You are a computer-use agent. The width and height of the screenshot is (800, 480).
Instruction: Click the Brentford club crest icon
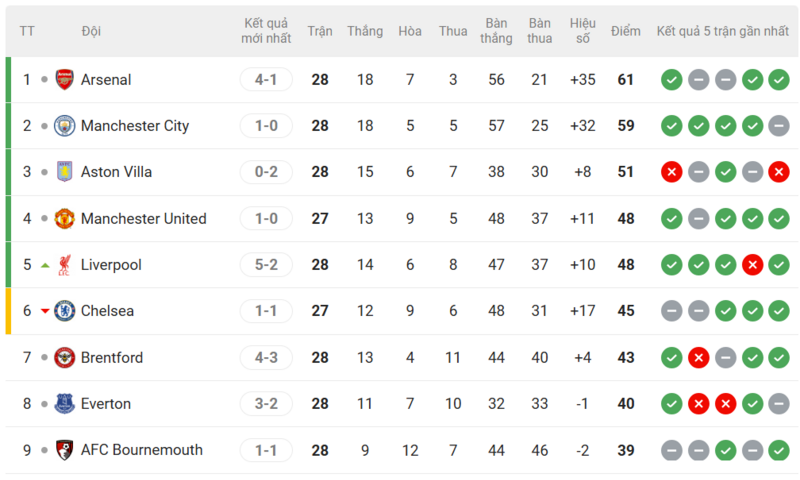pyautogui.click(x=65, y=358)
